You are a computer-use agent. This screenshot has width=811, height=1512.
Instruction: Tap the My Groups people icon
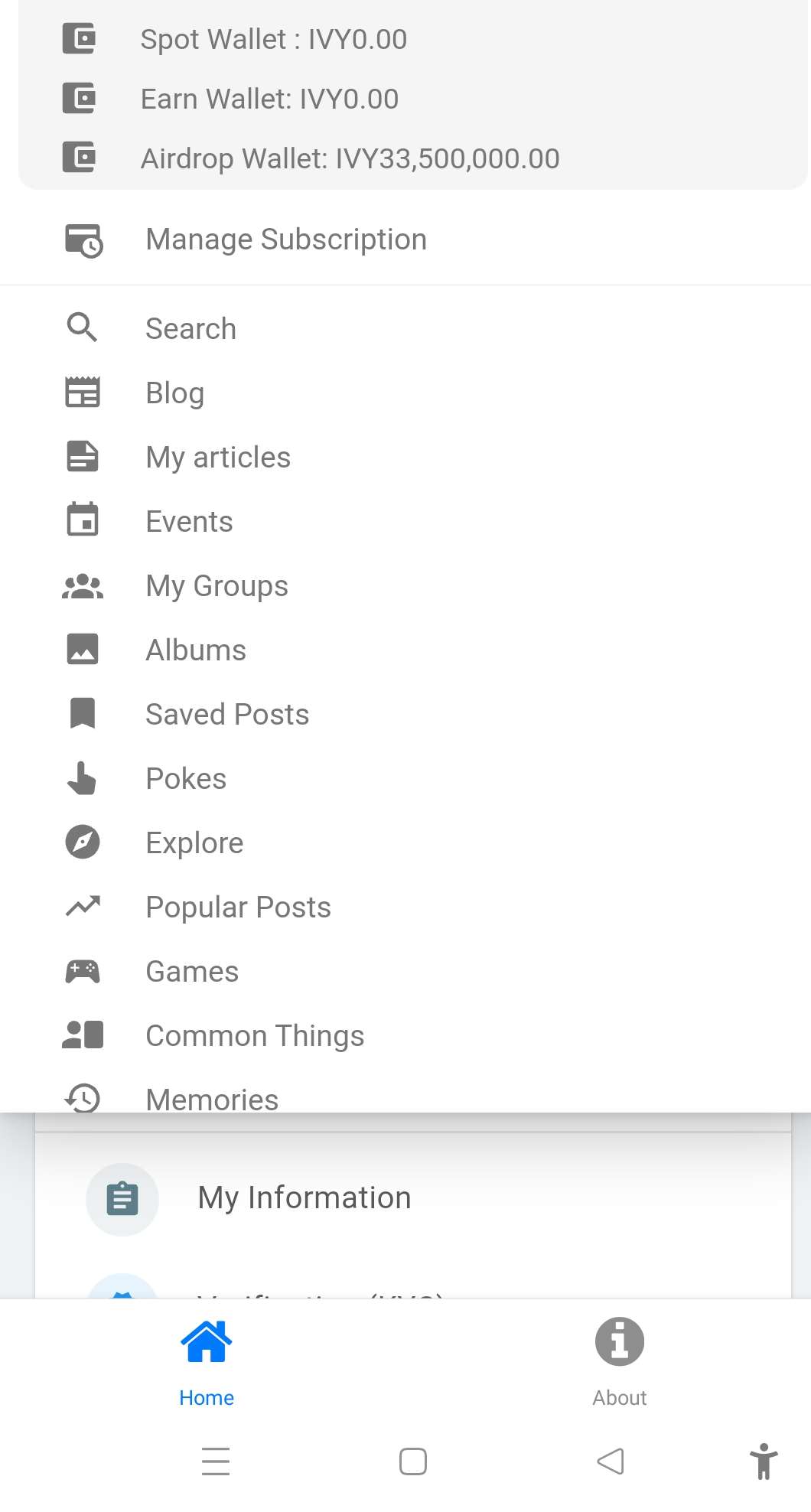point(83,586)
